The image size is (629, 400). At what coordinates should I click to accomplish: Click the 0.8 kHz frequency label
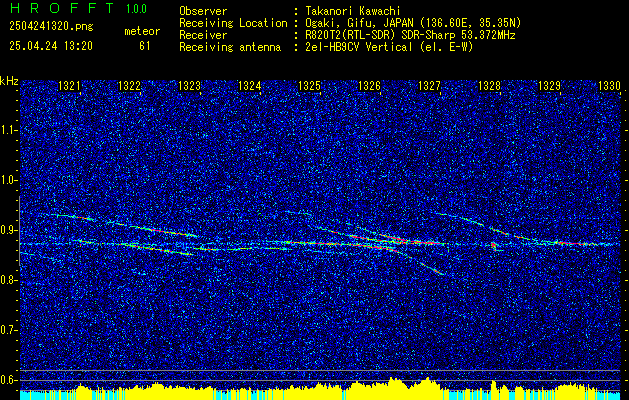(8, 280)
